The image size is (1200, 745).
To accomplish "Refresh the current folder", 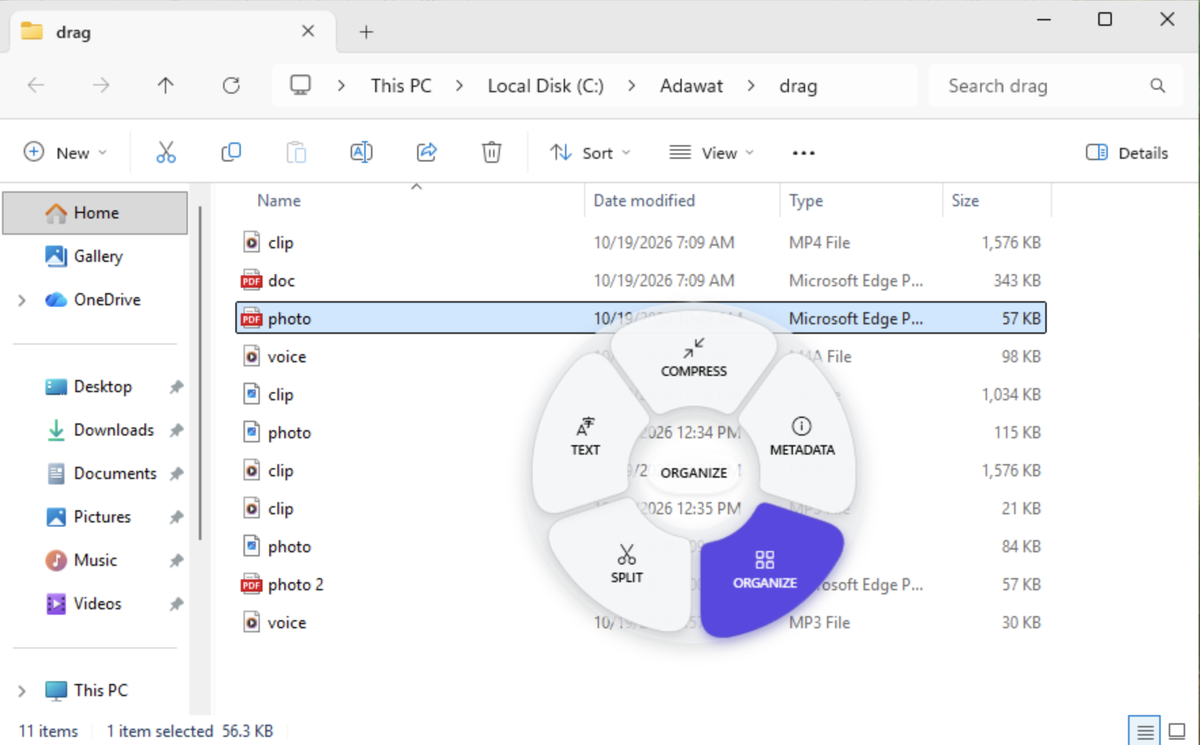I will pyautogui.click(x=231, y=86).
